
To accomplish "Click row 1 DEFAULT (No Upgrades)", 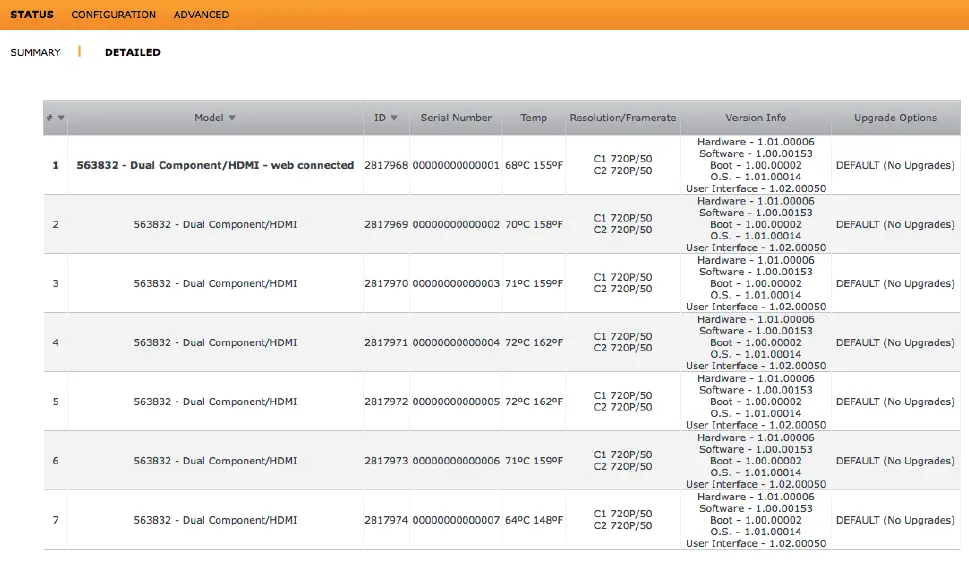I will [x=895, y=165].
